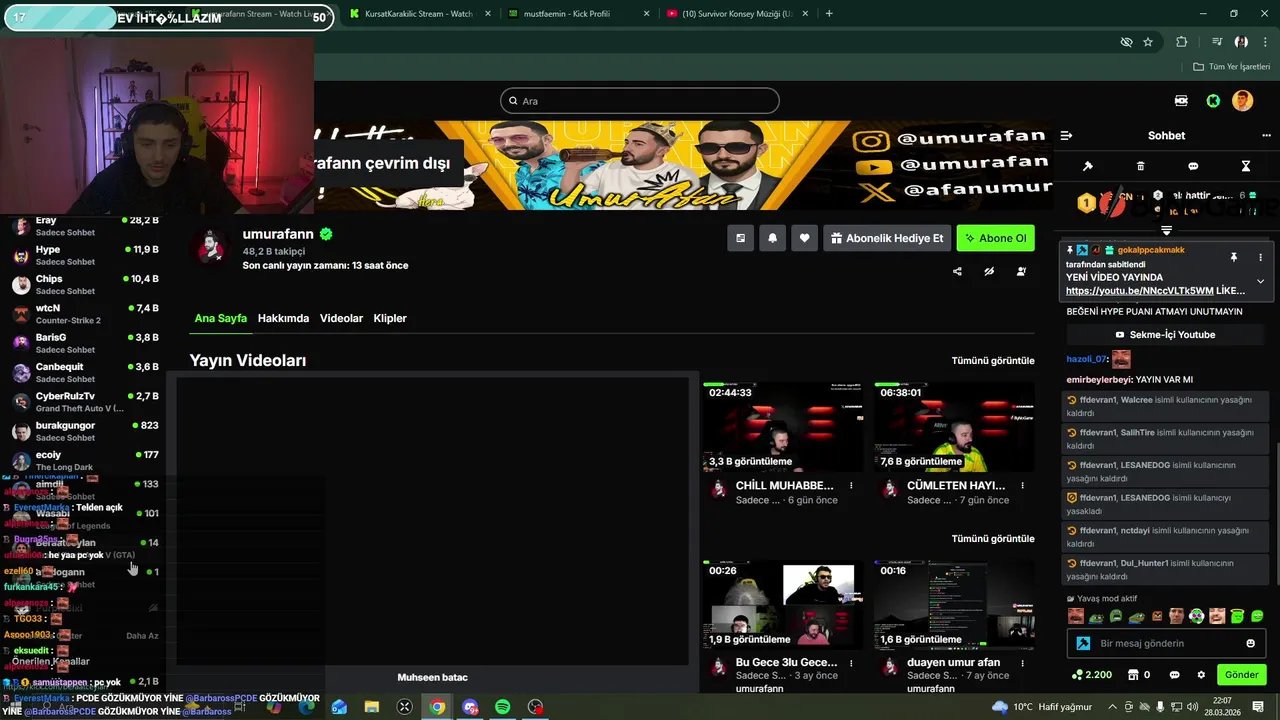Click the trash icon in chat toolbar

(x=1141, y=166)
